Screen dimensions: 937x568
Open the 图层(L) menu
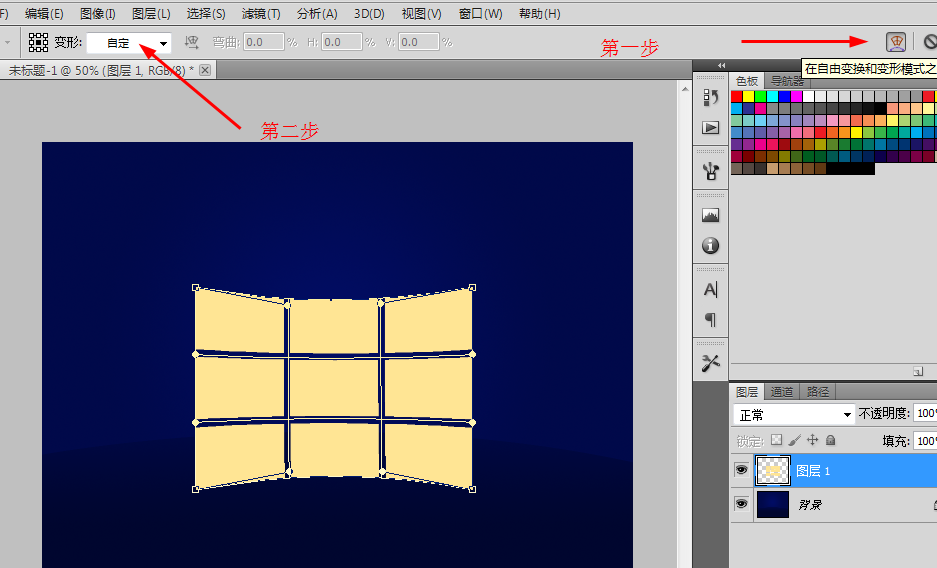tap(151, 13)
